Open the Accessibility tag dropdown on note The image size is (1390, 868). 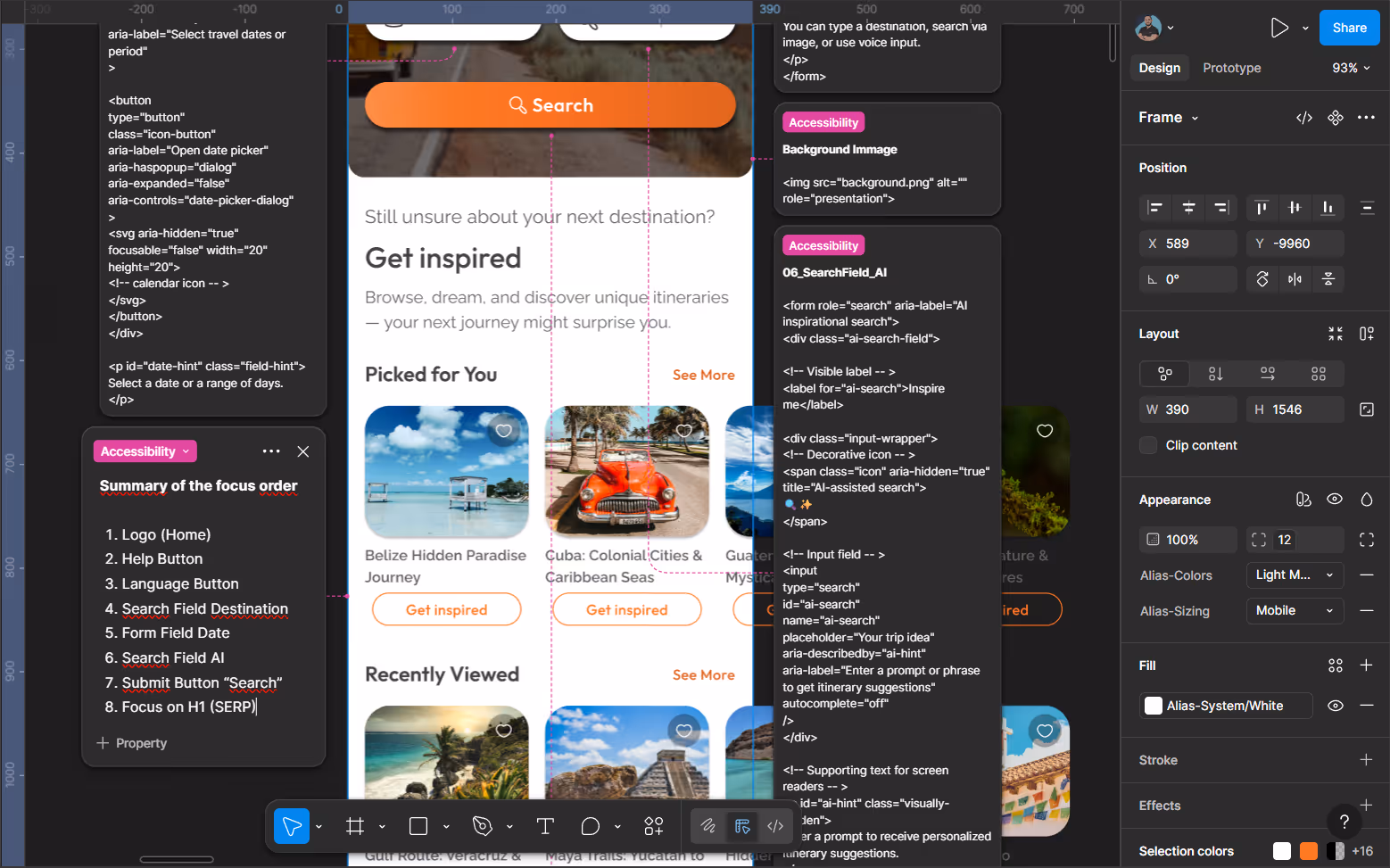(145, 451)
